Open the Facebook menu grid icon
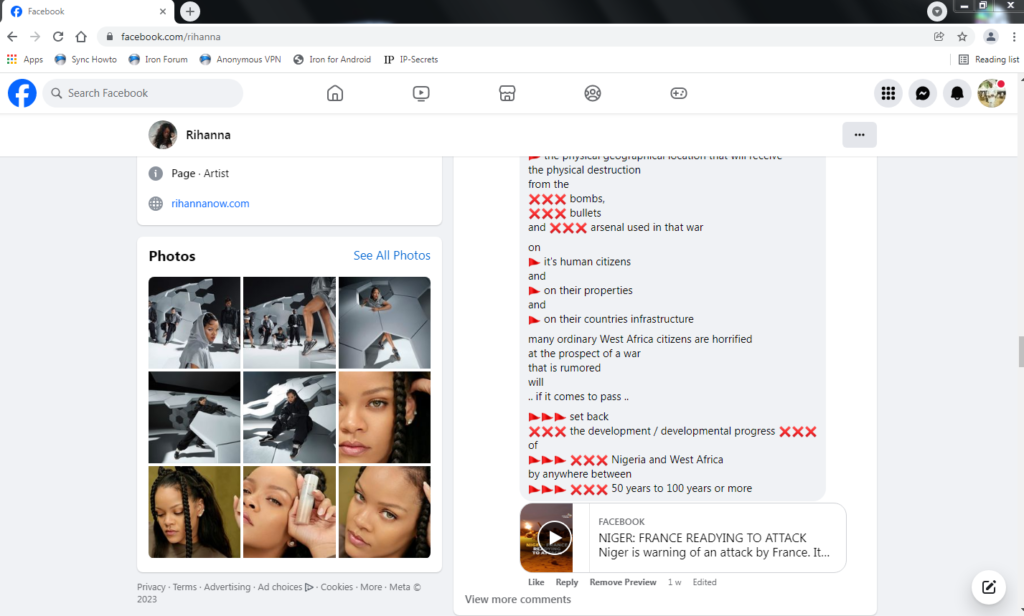Viewport: 1024px width, 616px height. click(x=888, y=93)
